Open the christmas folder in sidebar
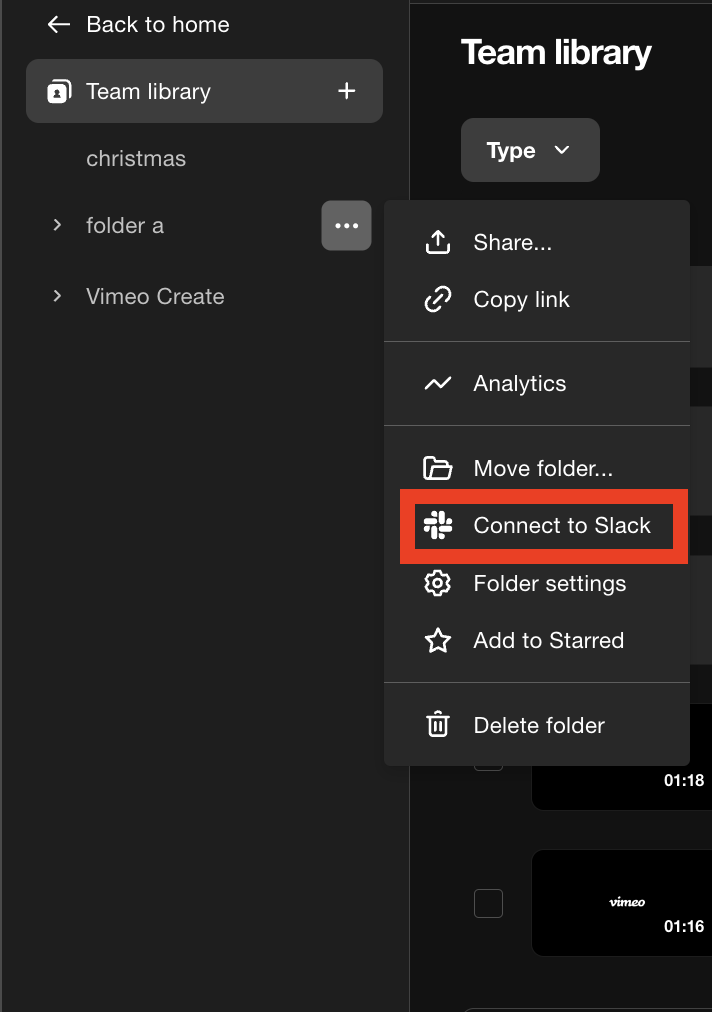The width and height of the screenshot is (712, 1012). click(136, 158)
